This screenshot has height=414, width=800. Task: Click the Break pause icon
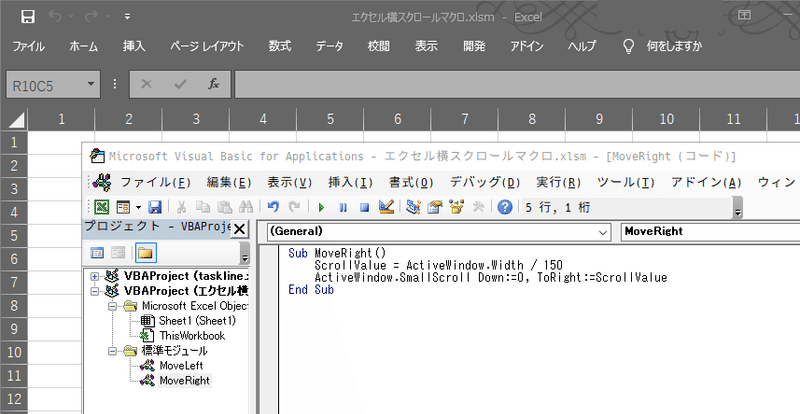click(343, 208)
